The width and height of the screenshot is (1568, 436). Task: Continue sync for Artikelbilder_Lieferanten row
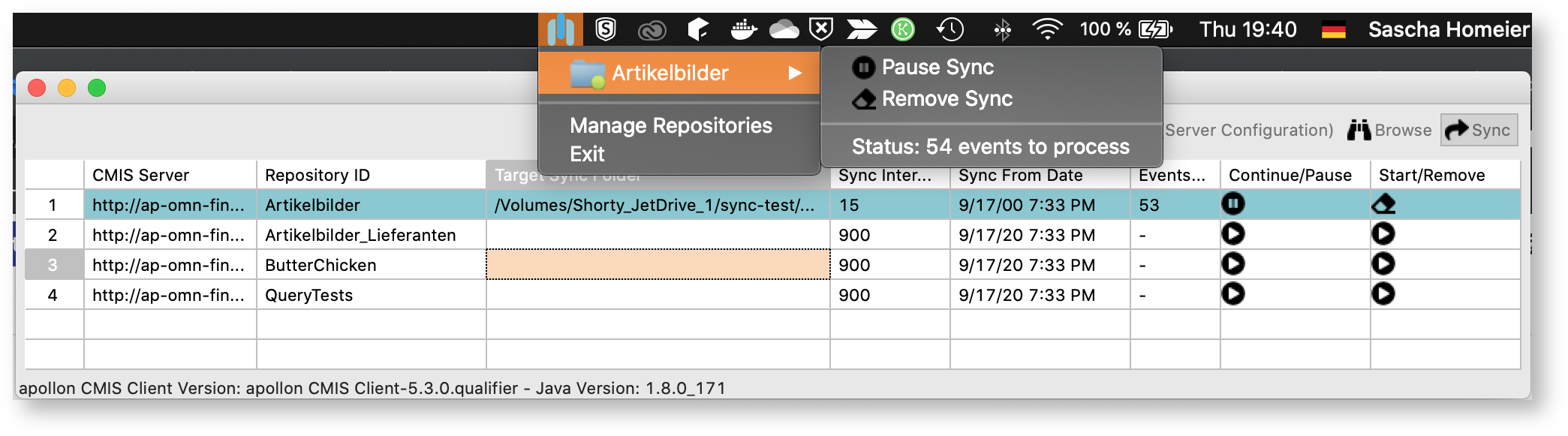coord(1232,234)
